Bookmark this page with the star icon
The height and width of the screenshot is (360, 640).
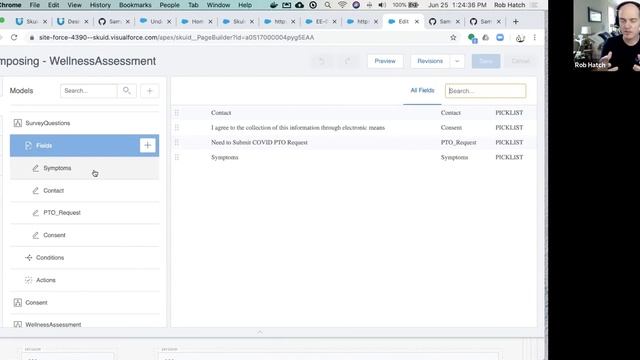pyautogui.click(x=453, y=38)
